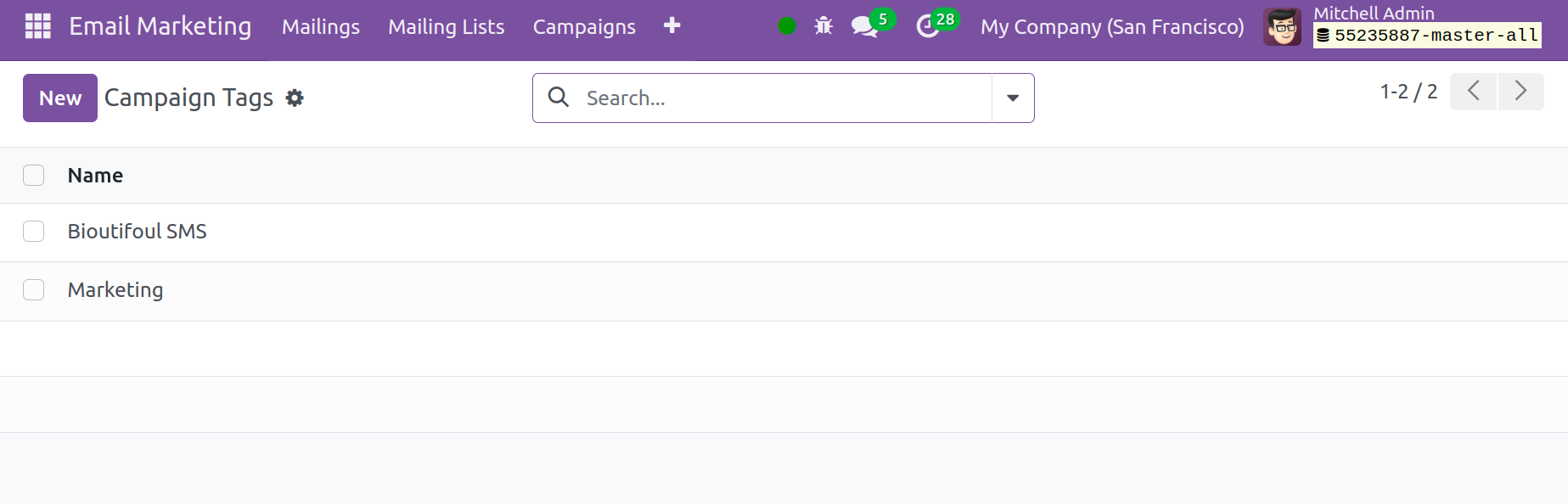Expand the search options dropdown arrow

tap(1013, 98)
